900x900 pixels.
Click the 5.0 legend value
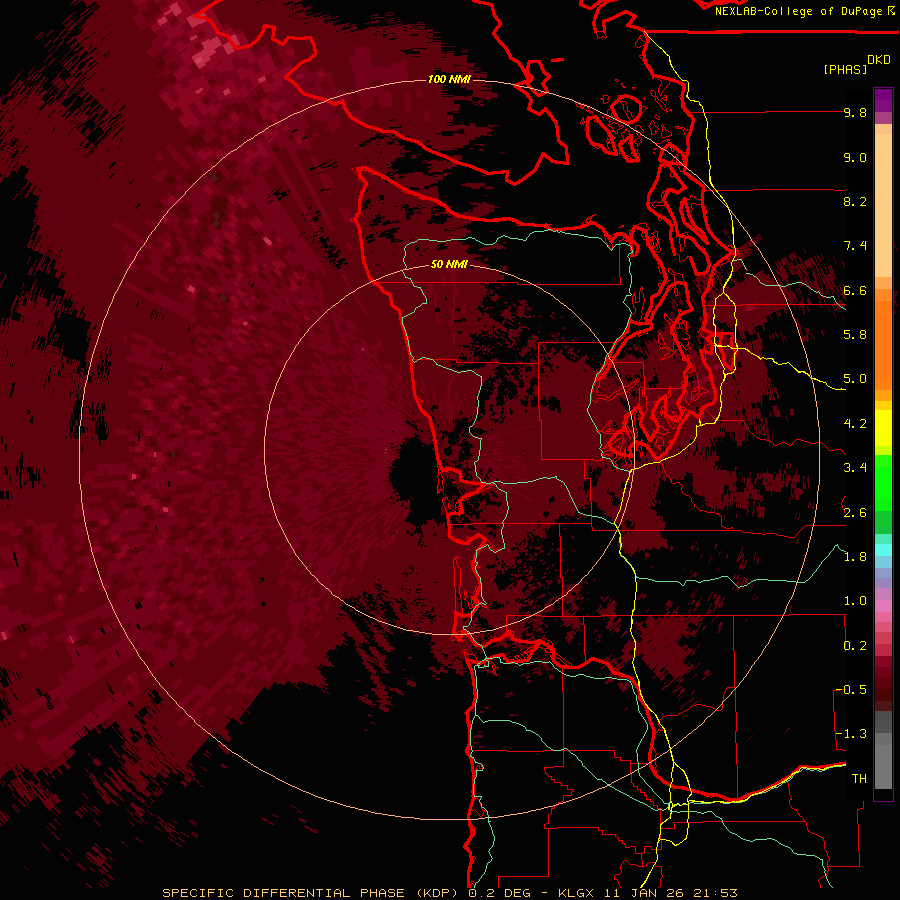point(855,379)
